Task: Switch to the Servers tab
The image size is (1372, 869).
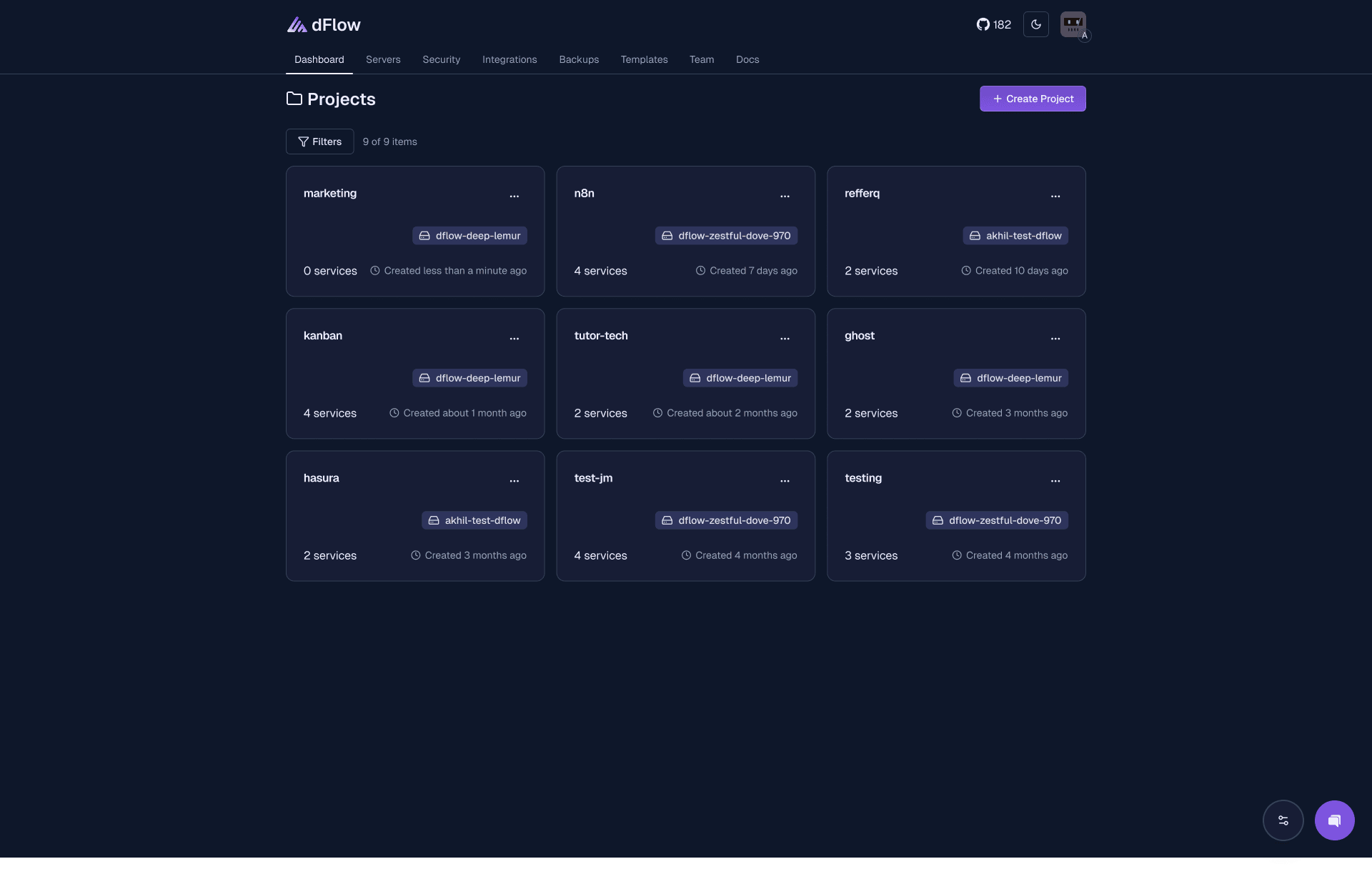Action: [x=383, y=59]
